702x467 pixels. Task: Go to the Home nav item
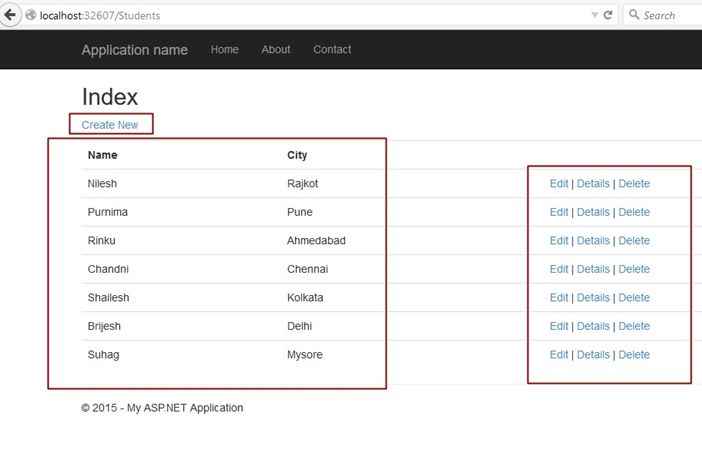click(224, 50)
